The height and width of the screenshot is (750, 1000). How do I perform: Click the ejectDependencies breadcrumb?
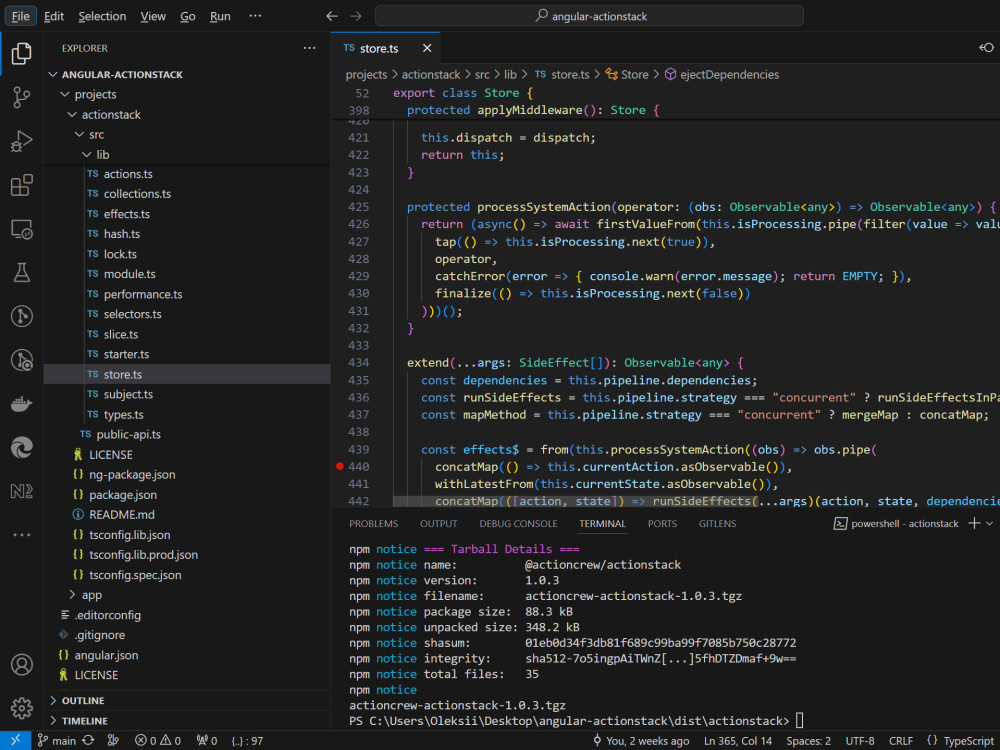pos(722,75)
